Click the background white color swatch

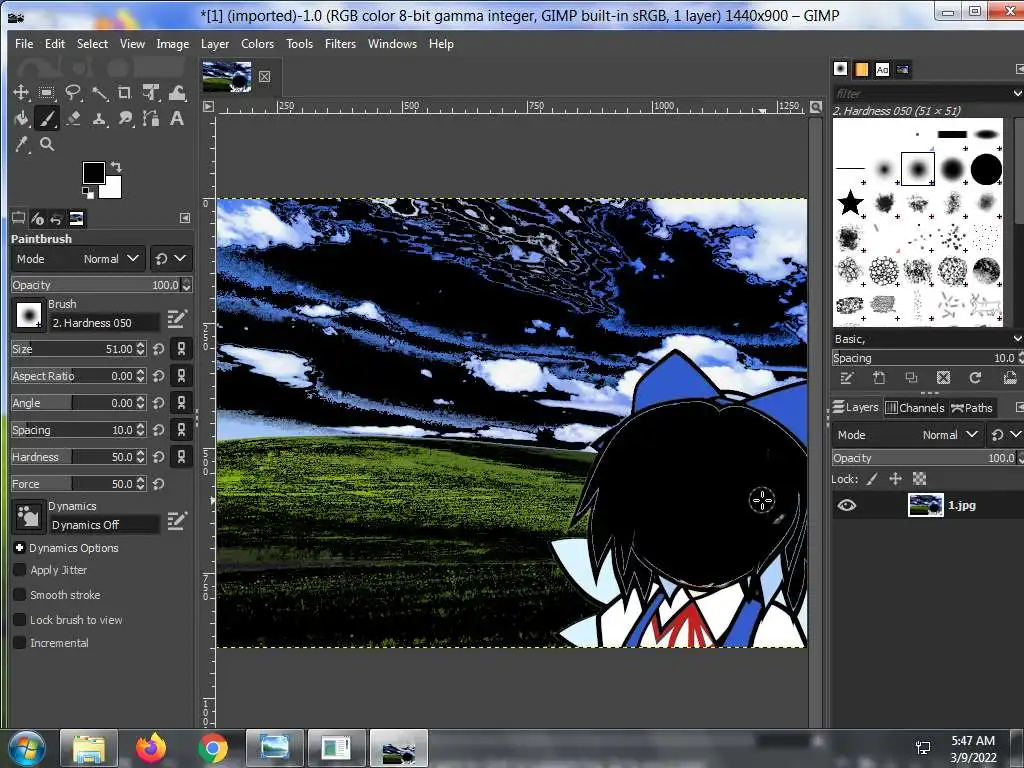pos(112,189)
